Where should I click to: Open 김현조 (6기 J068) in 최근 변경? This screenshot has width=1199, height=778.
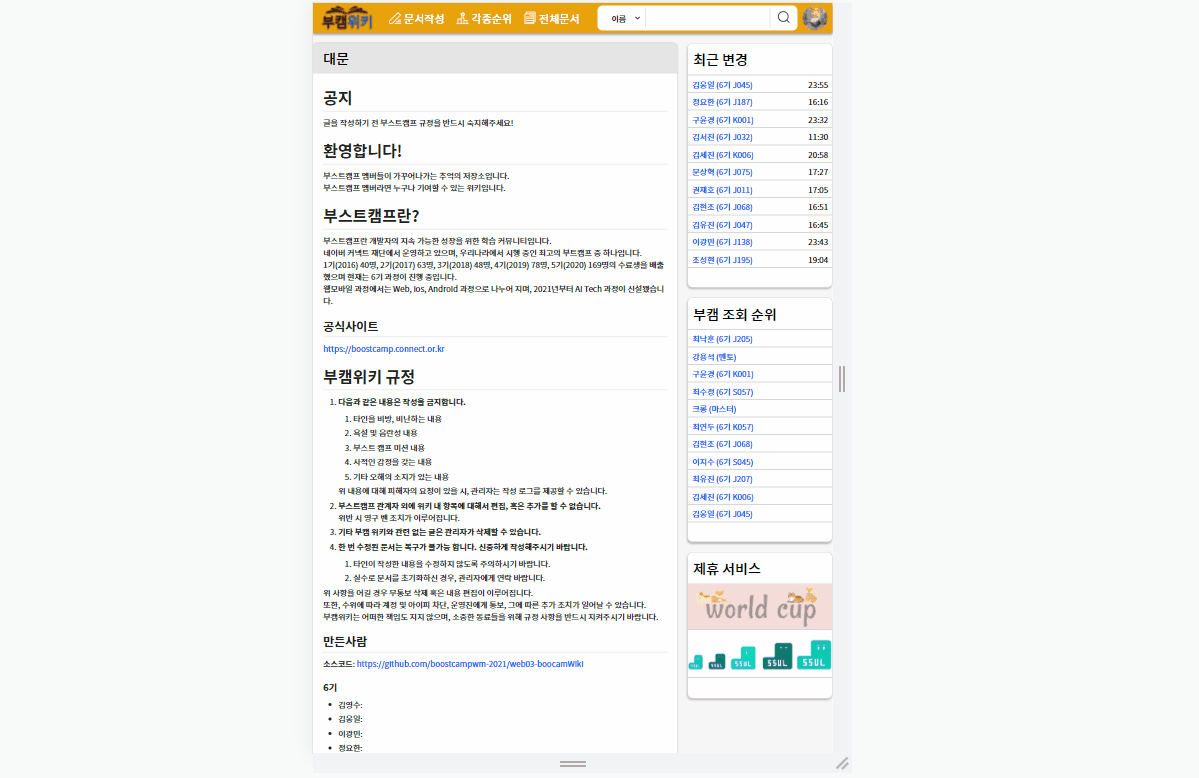click(722, 207)
